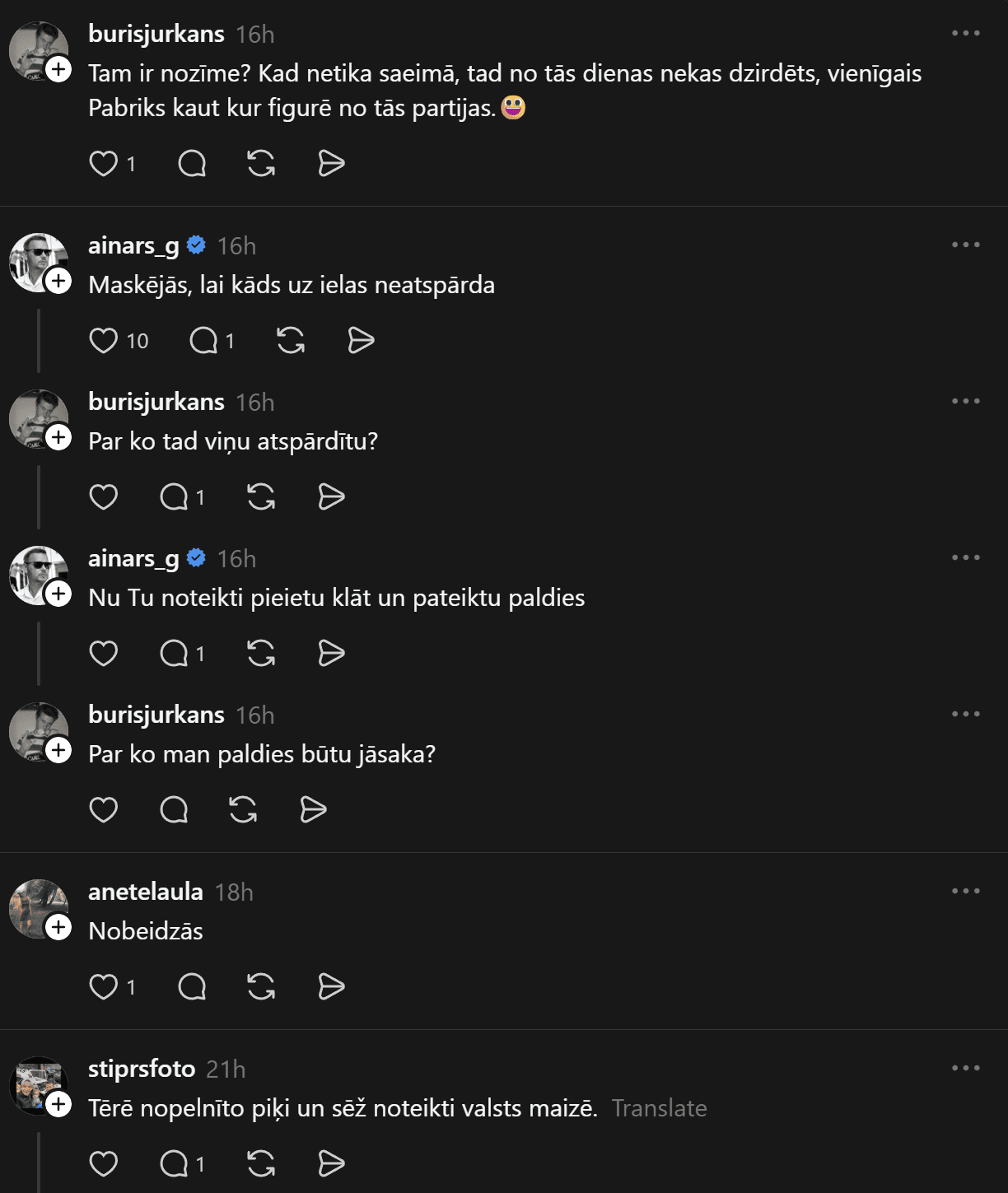Screen dimensions: 1008x1193
Task: Follow burisjurkans via top avatar plus badge
Action: pos(58,69)
